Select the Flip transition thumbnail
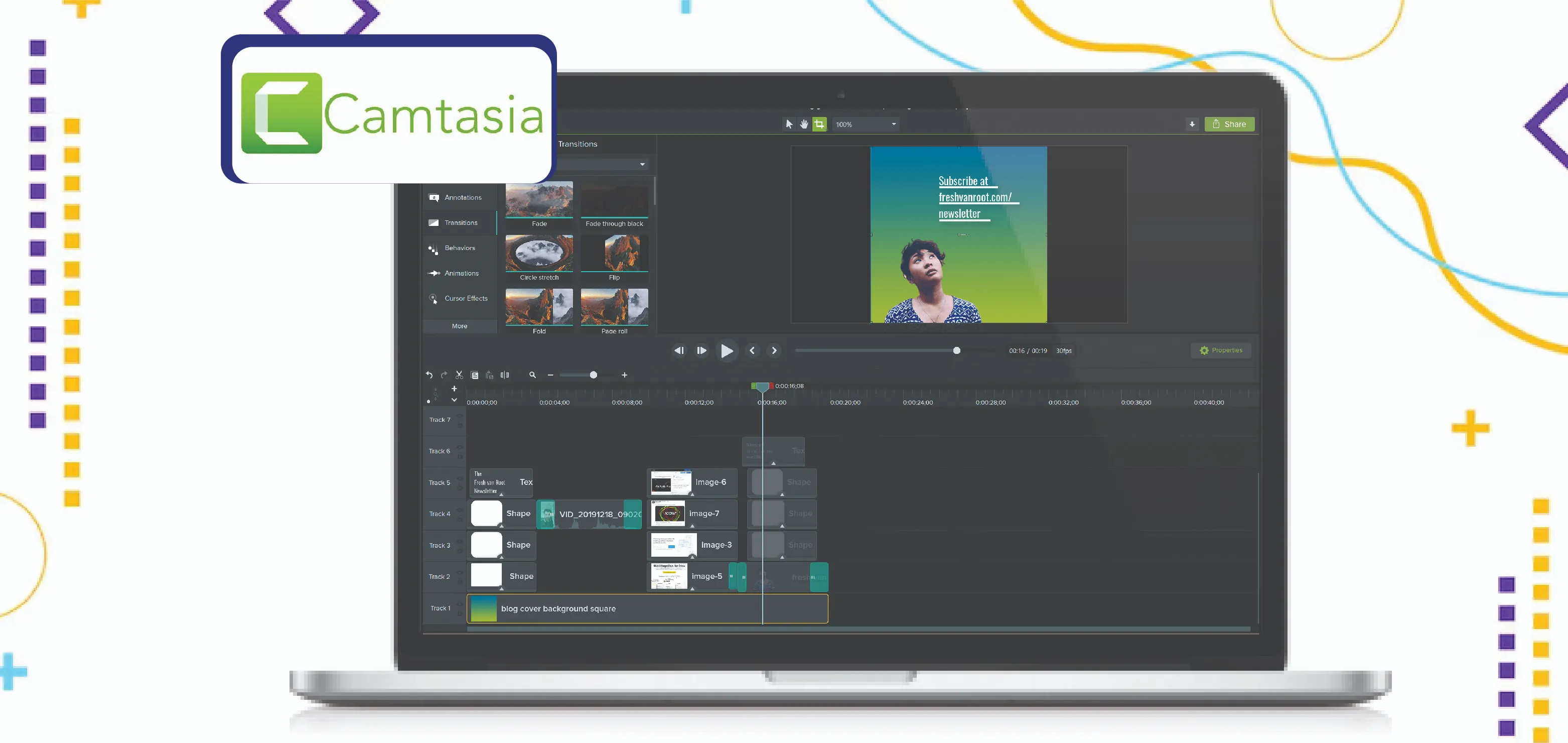Screen dimensions: 1568x743 pos(614,254)
